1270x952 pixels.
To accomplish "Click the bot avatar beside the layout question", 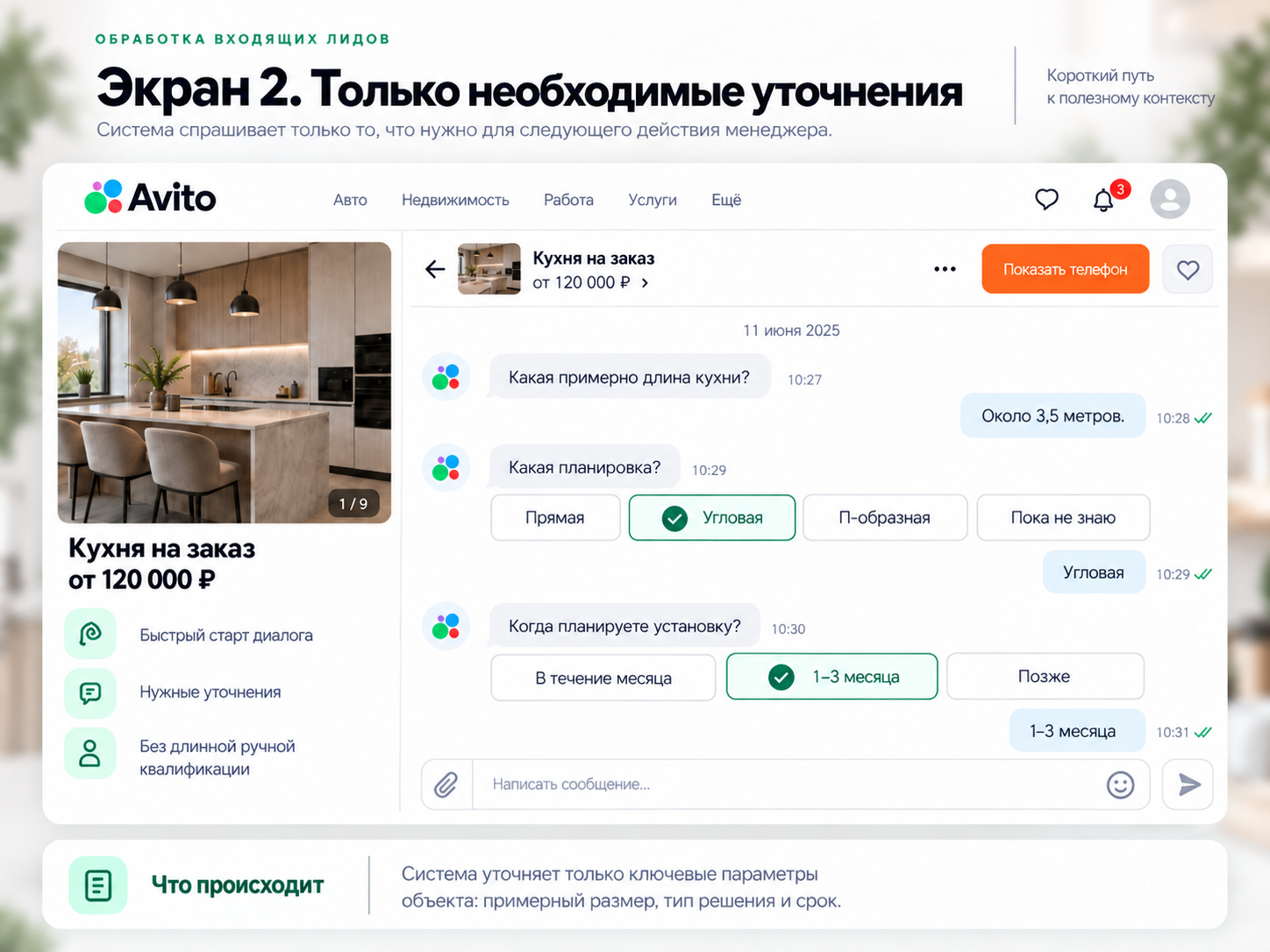I will pos(446,467).
